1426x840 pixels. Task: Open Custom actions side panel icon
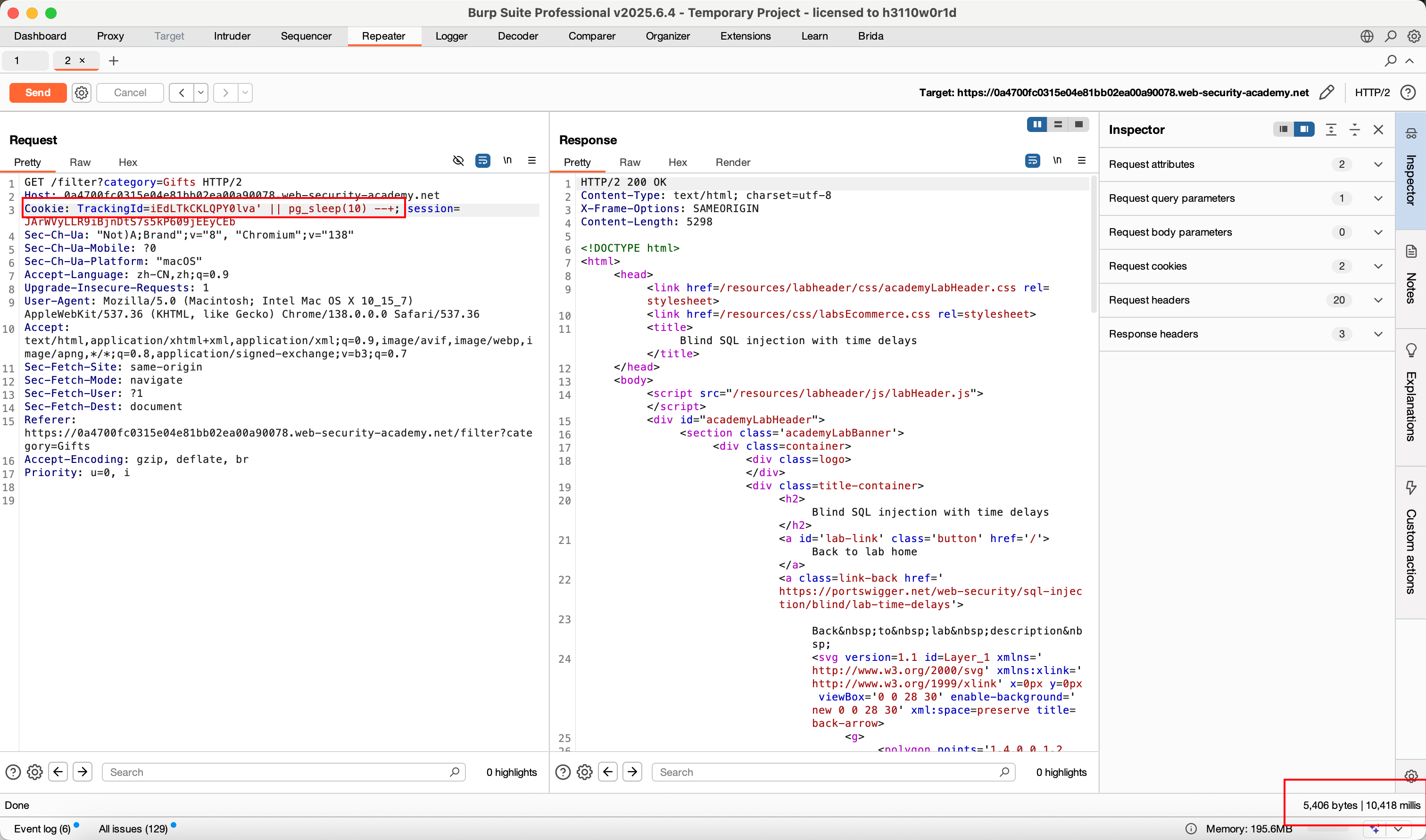1411,487
